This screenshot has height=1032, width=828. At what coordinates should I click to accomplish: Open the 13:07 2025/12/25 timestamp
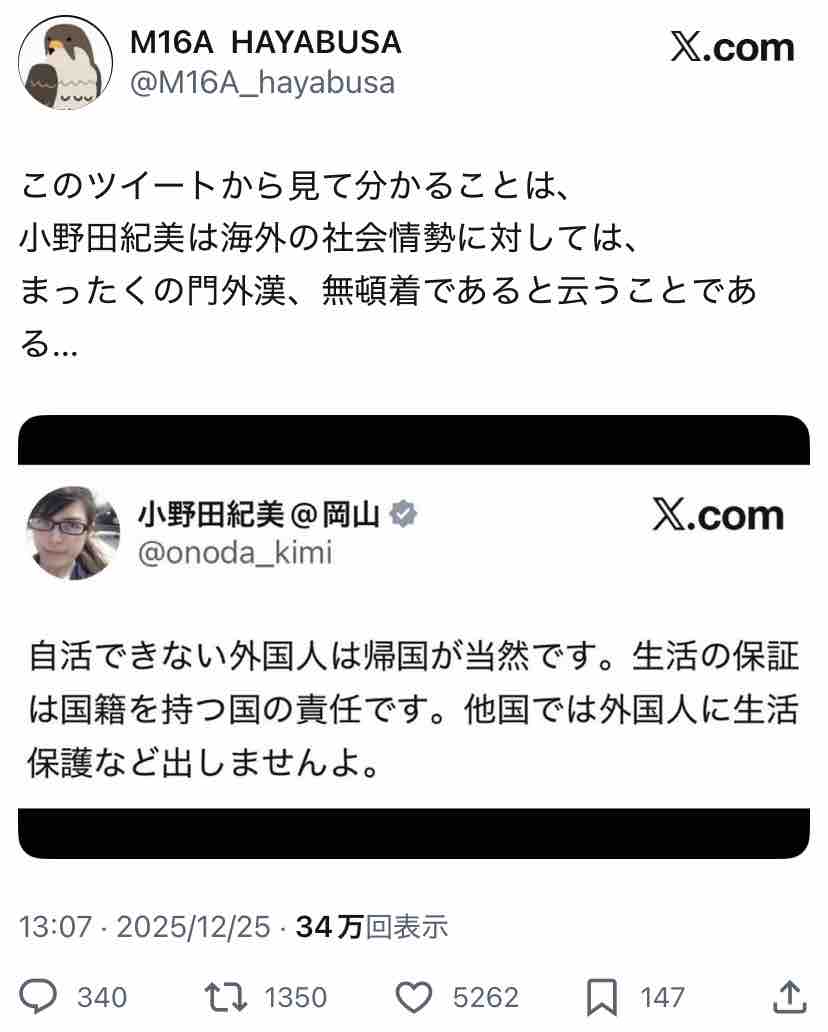(x=145, y=927)
